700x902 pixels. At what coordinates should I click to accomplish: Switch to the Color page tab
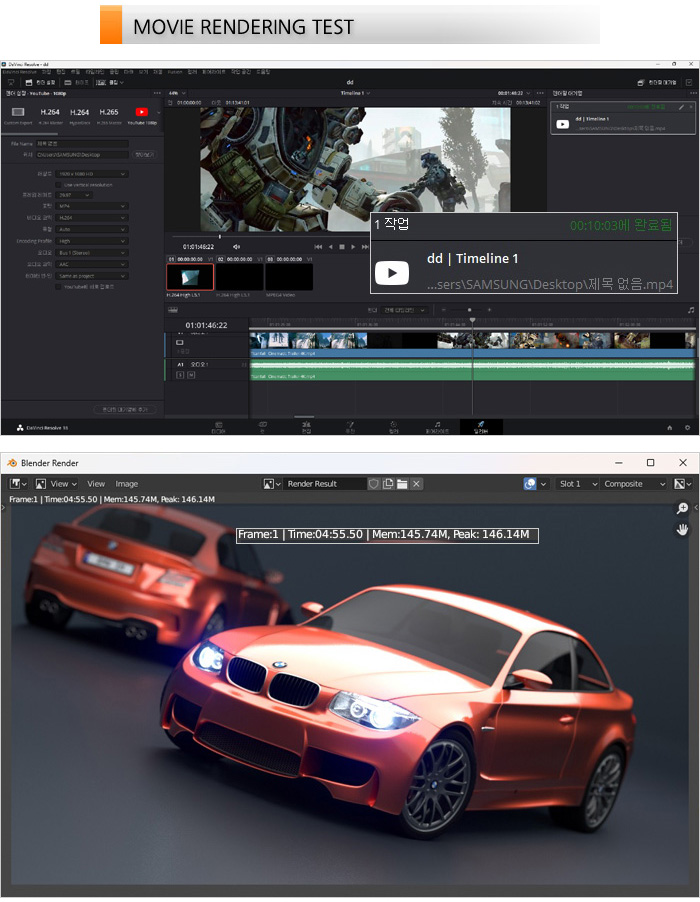393,427
